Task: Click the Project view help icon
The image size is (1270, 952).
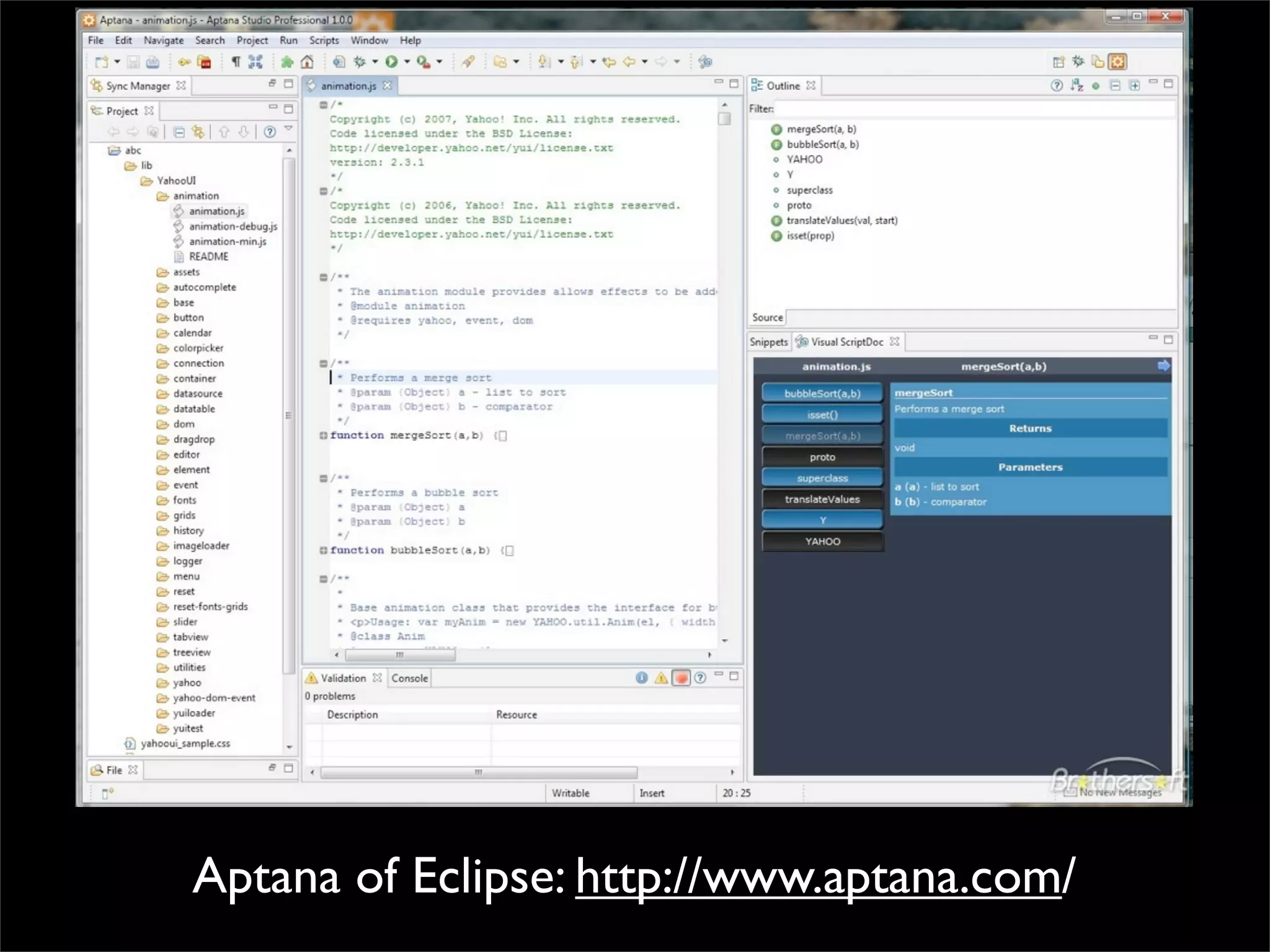Action: (x=270, y=131)
